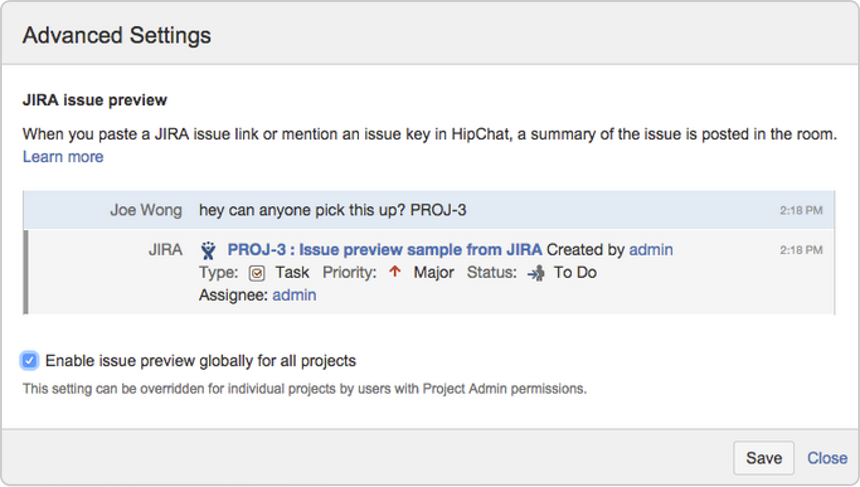Click the 2:18 PM timestamp on JIRA message
The width and height of the screenshot is (860, 487).
click(x=801, y=250)
